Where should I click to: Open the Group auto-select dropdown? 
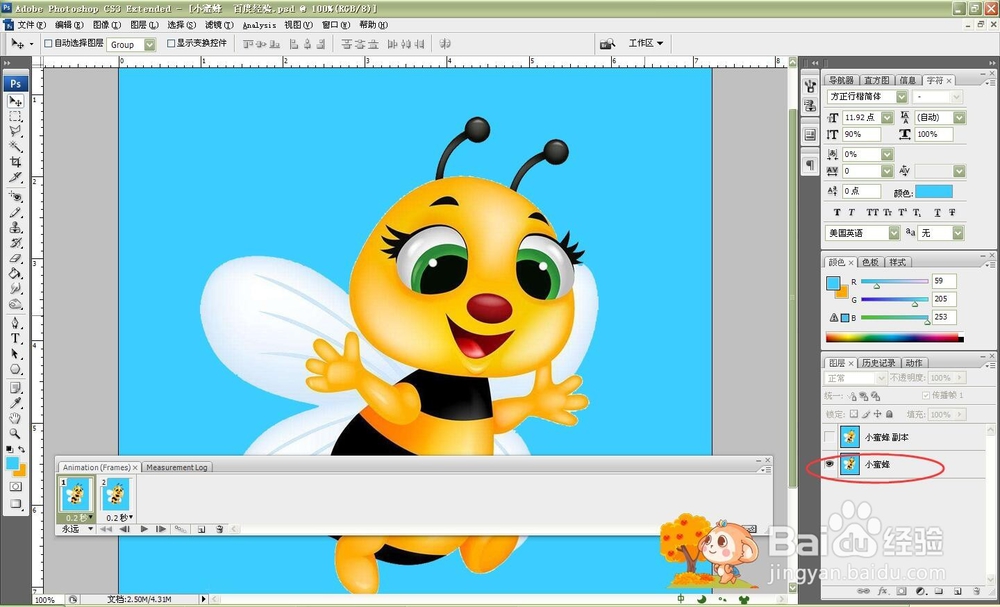pos(149,45)
